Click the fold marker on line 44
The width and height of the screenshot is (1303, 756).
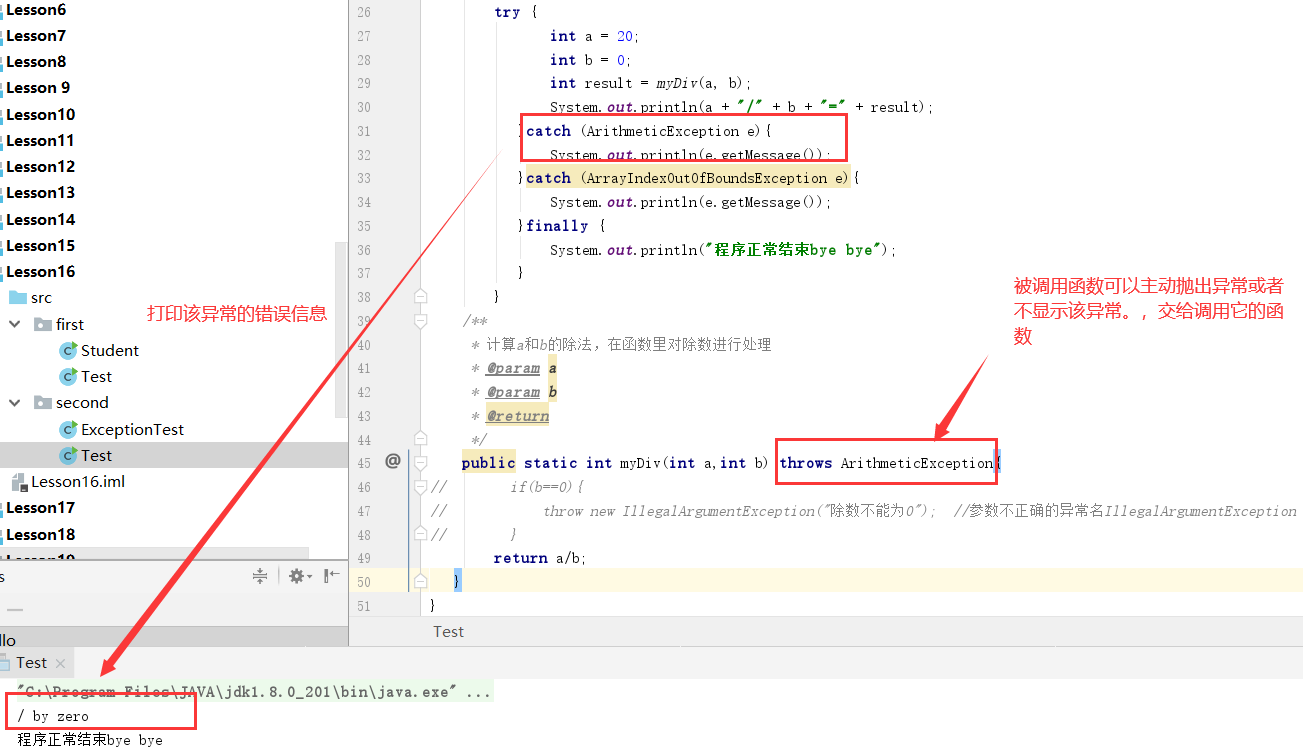(421, 439)
